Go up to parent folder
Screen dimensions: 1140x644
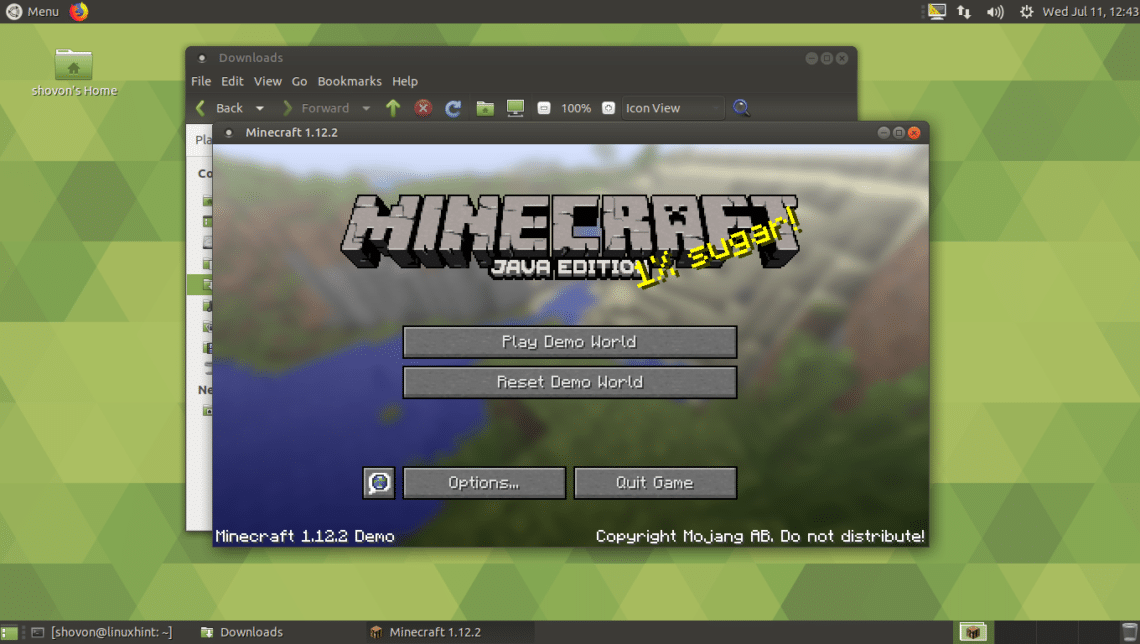[x=393, y=108]
